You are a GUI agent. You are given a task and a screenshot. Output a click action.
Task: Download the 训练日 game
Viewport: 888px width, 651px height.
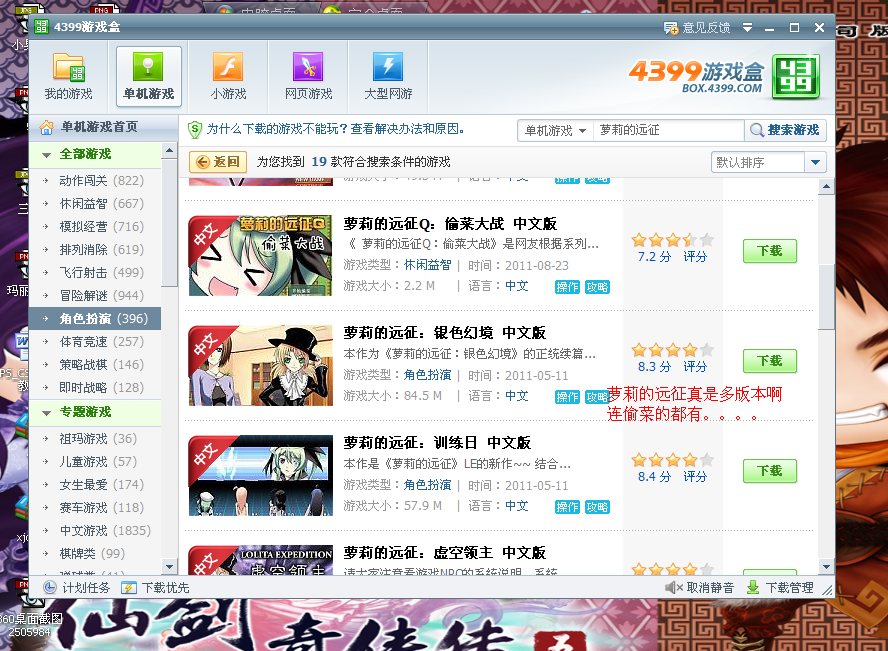click(x=770, y=471)
